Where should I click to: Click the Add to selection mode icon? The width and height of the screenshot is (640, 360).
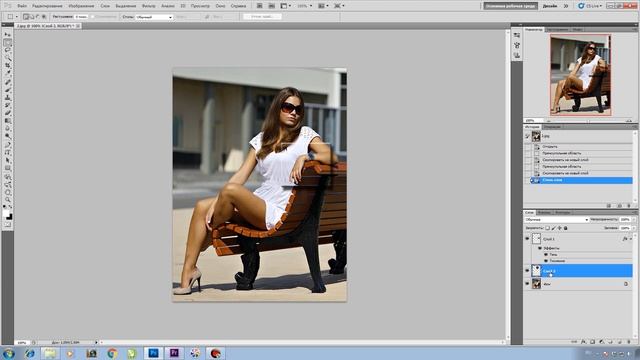(x=32, y=17)
